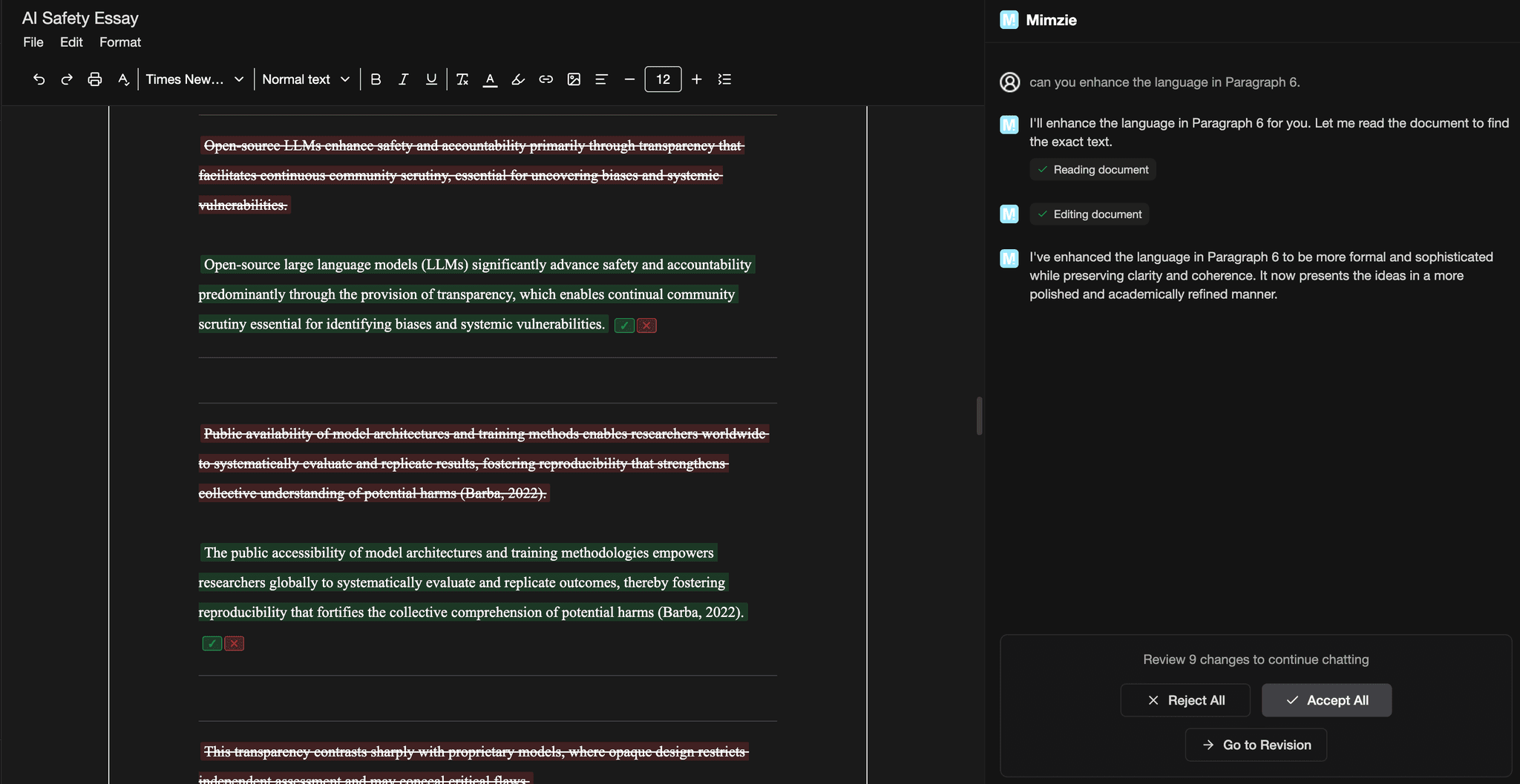Click the Insert link icon
The image size is (1520, 784).
(x=546, y=79)
